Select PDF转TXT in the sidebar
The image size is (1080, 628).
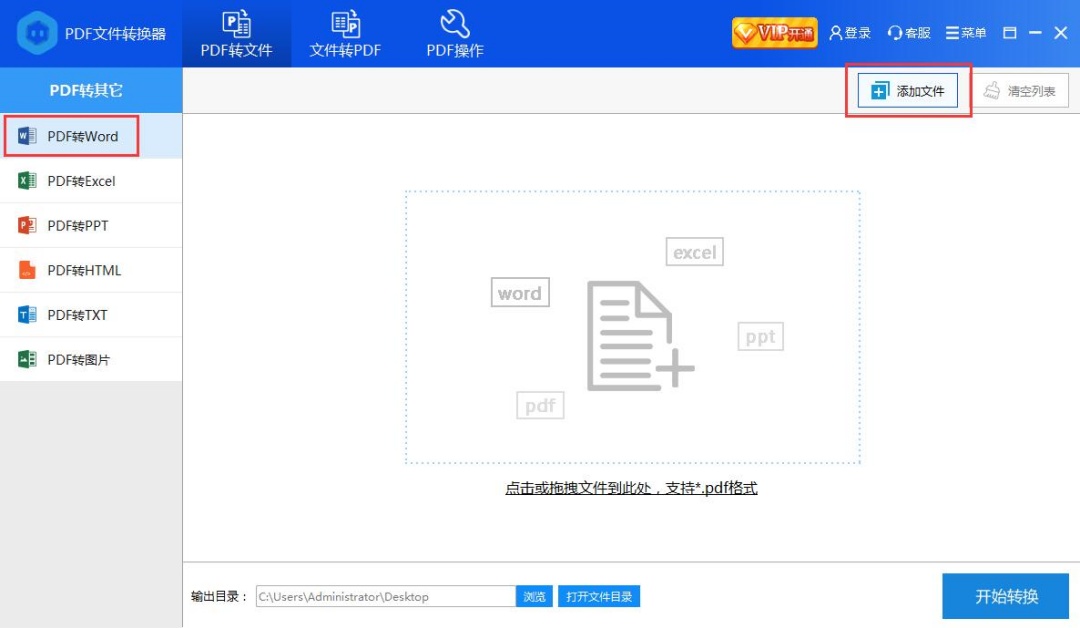pos(91,315)
